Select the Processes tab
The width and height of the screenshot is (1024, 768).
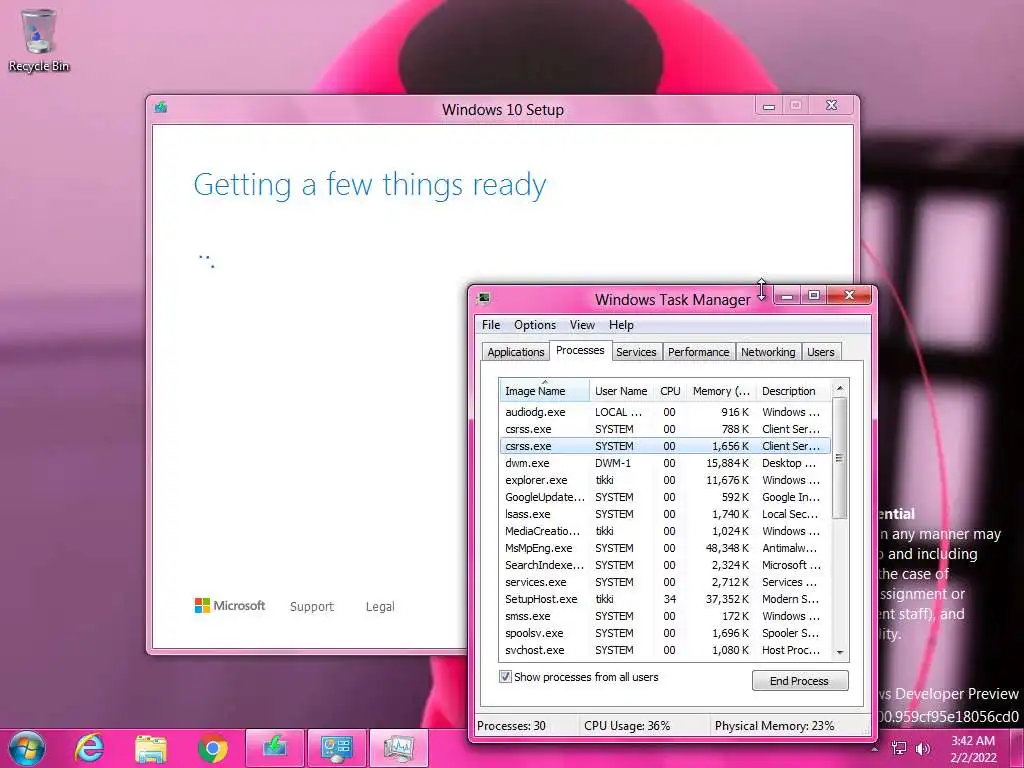point(580,350)
